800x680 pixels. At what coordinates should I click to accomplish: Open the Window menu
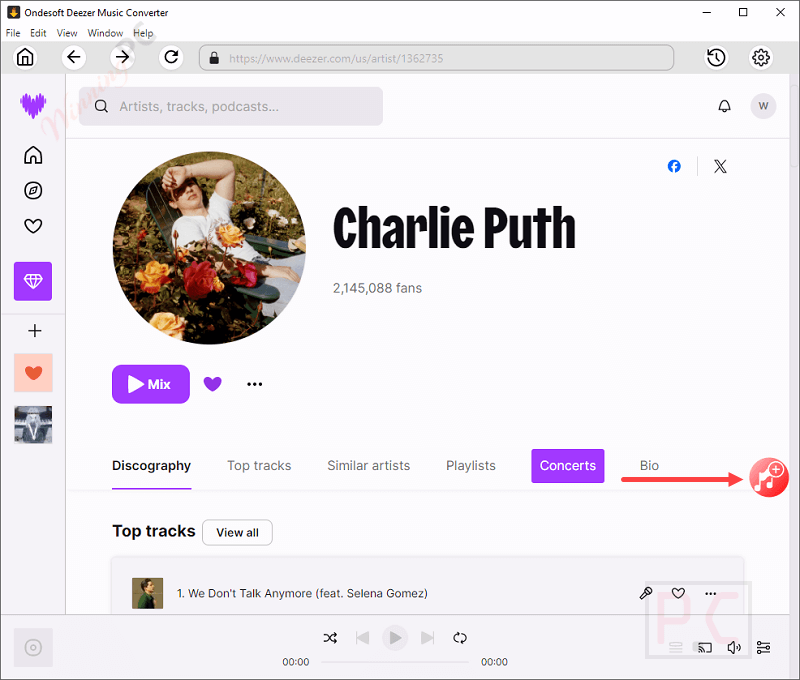(x=105, y=33)
